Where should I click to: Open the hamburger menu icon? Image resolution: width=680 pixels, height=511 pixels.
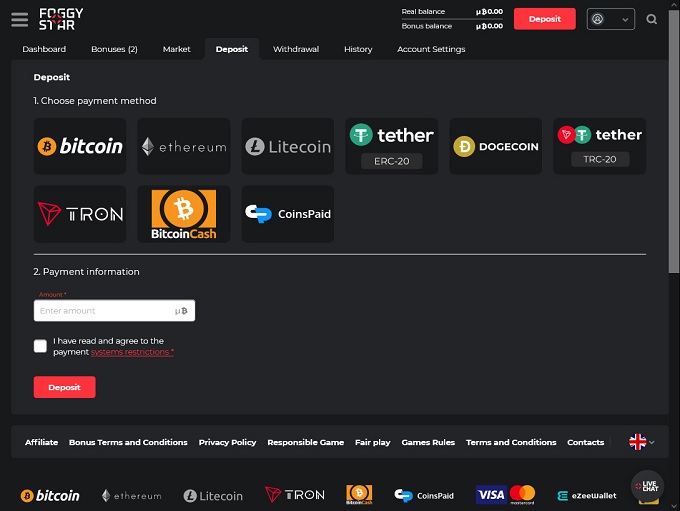19,19
